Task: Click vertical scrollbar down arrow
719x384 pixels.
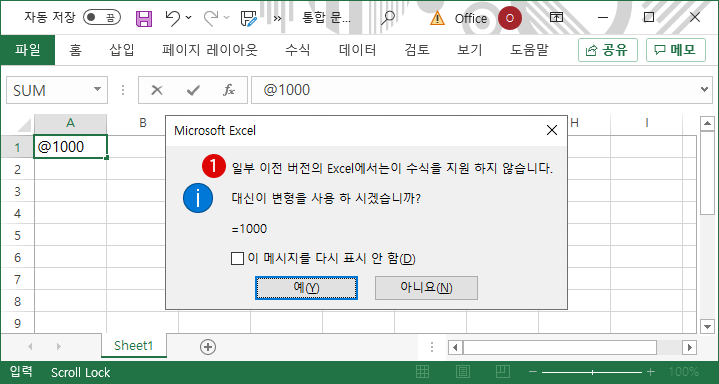Action: tap(708, 327)
